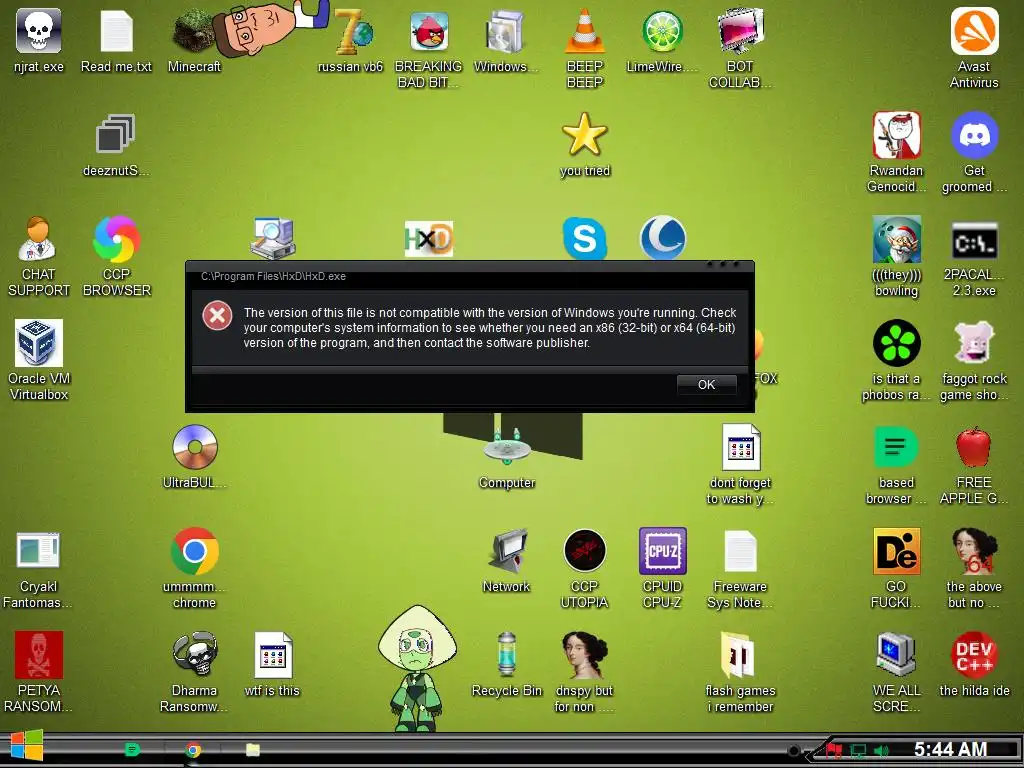
Task: Open the Network desktop icon
Action: 507,551
